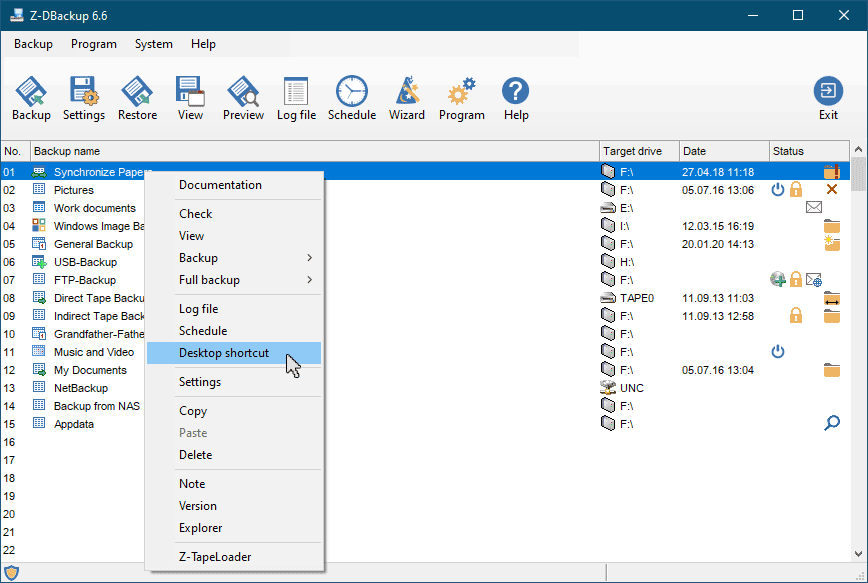868x583 pixels.
Task: Click the Preview toolbar icon
Action: coord(243,98)
